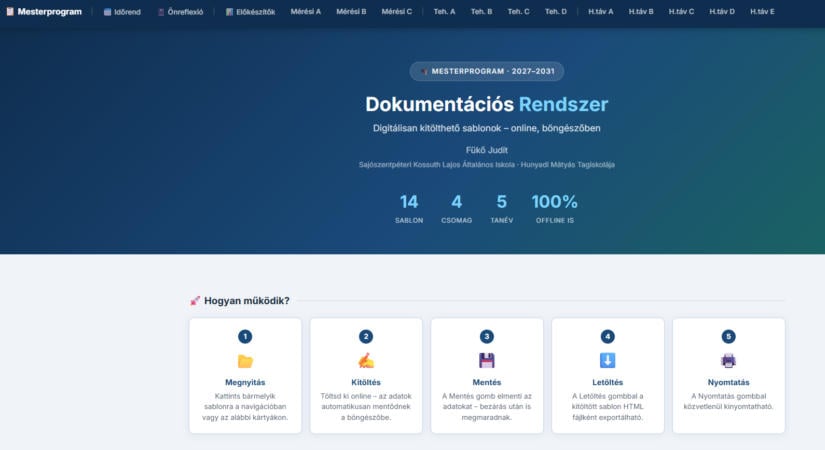Click the notebook icon beside Önreflexió

(x=161, y=12)
